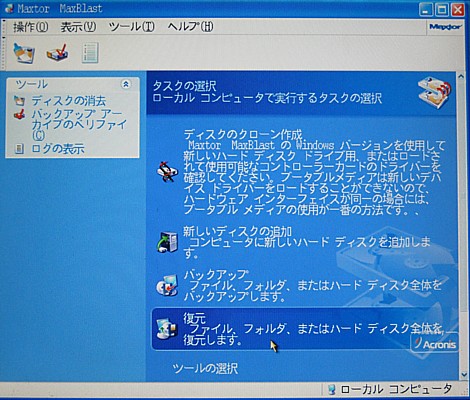Select ログの表示 in the tools panel

58,149
